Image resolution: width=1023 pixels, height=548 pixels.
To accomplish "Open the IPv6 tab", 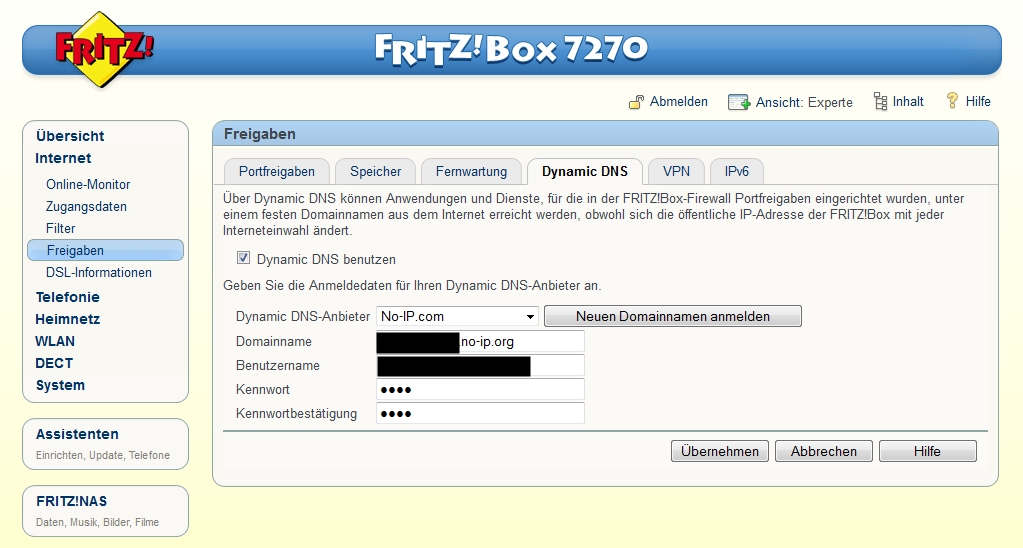I will click(737, 172).
